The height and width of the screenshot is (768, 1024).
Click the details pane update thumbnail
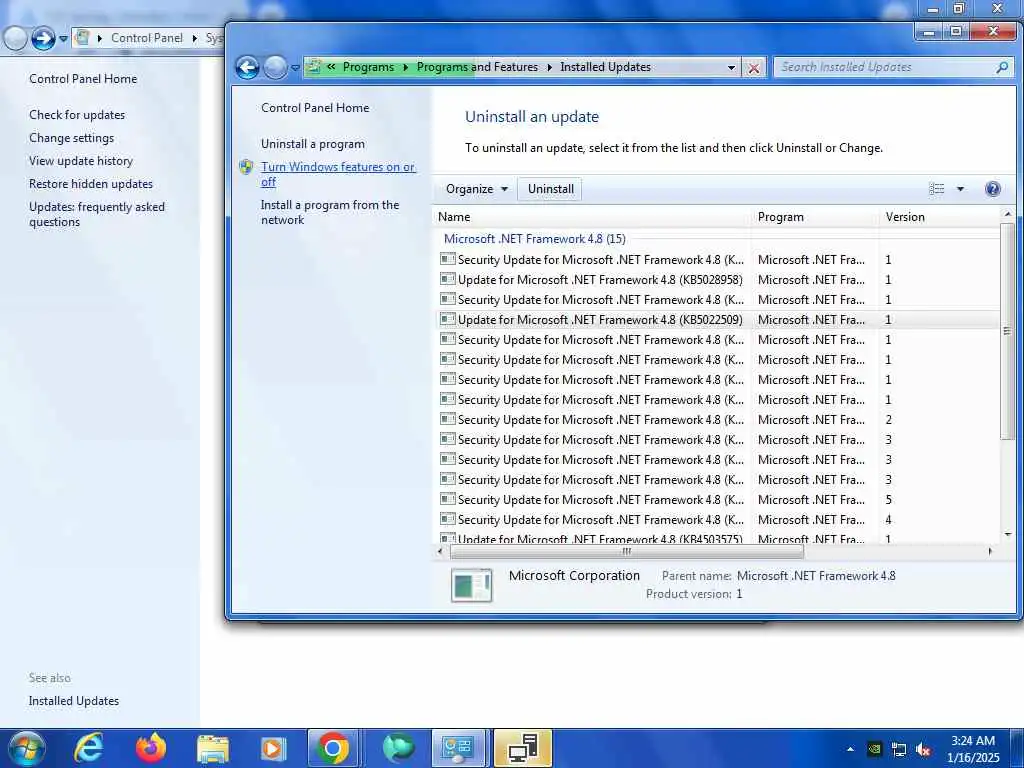(x=471, y=584)
